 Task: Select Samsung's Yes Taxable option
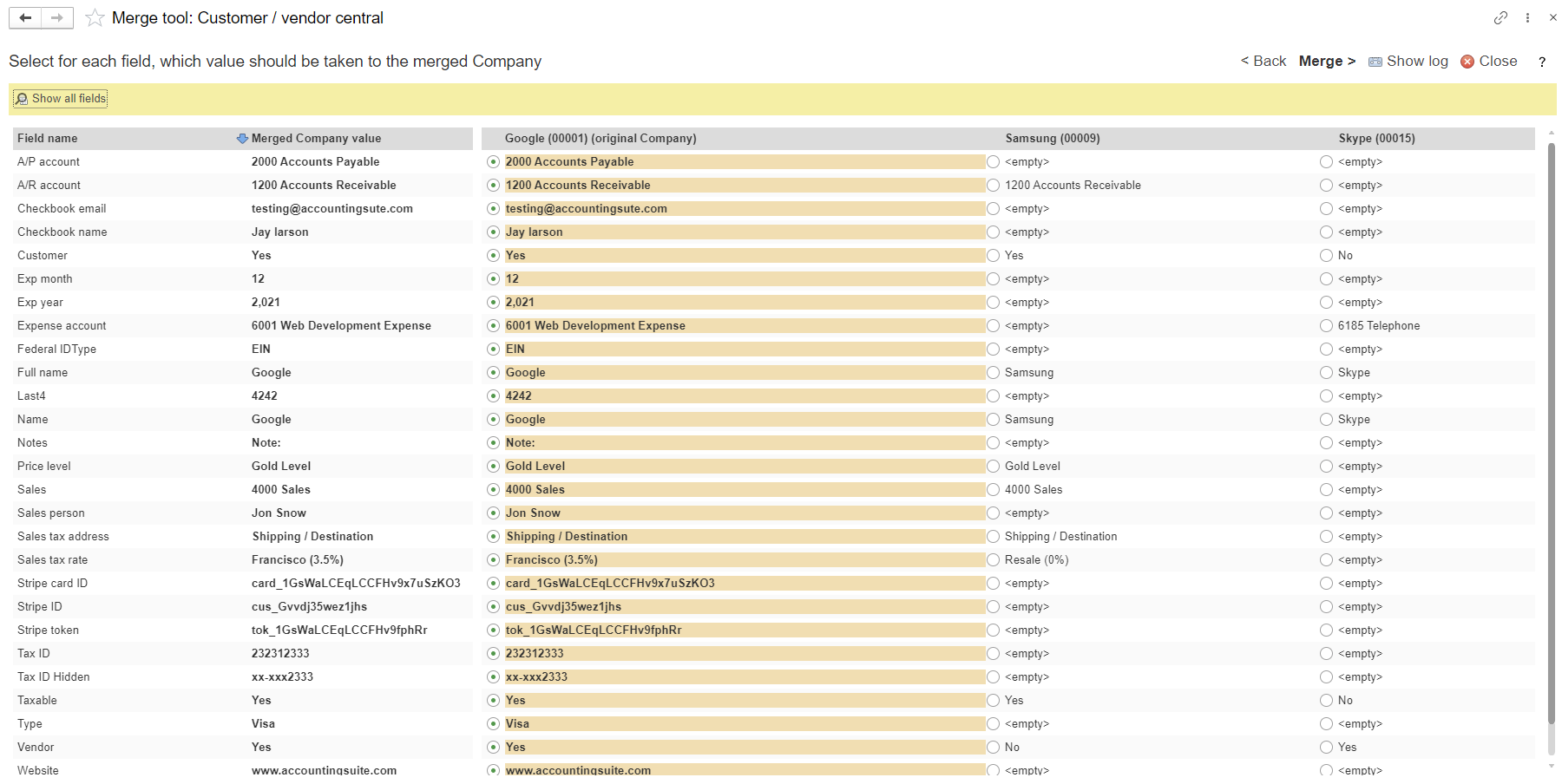[994, 701]
